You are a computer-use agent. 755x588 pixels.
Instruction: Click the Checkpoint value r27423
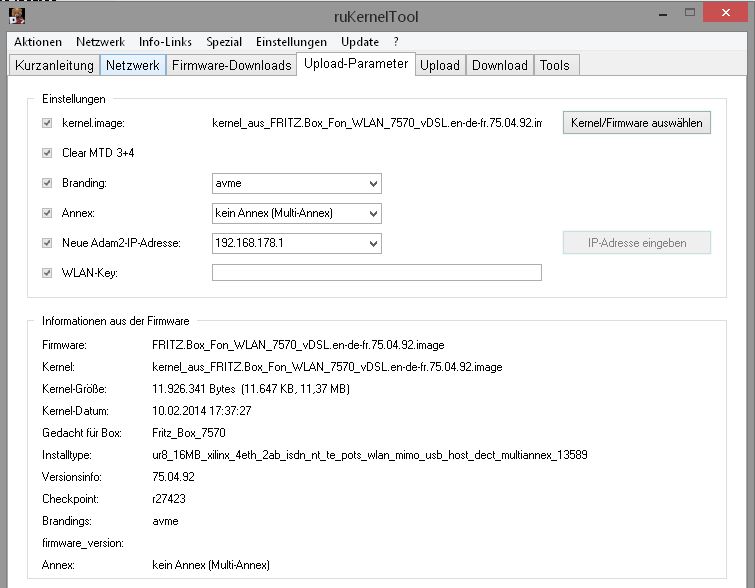click(169, 498)
